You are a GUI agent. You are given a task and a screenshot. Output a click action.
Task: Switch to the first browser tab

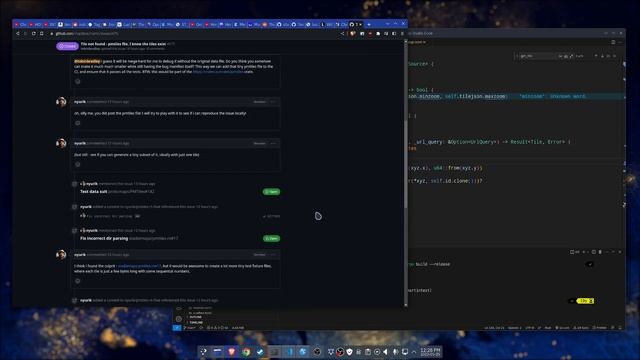tap(20, 24)
